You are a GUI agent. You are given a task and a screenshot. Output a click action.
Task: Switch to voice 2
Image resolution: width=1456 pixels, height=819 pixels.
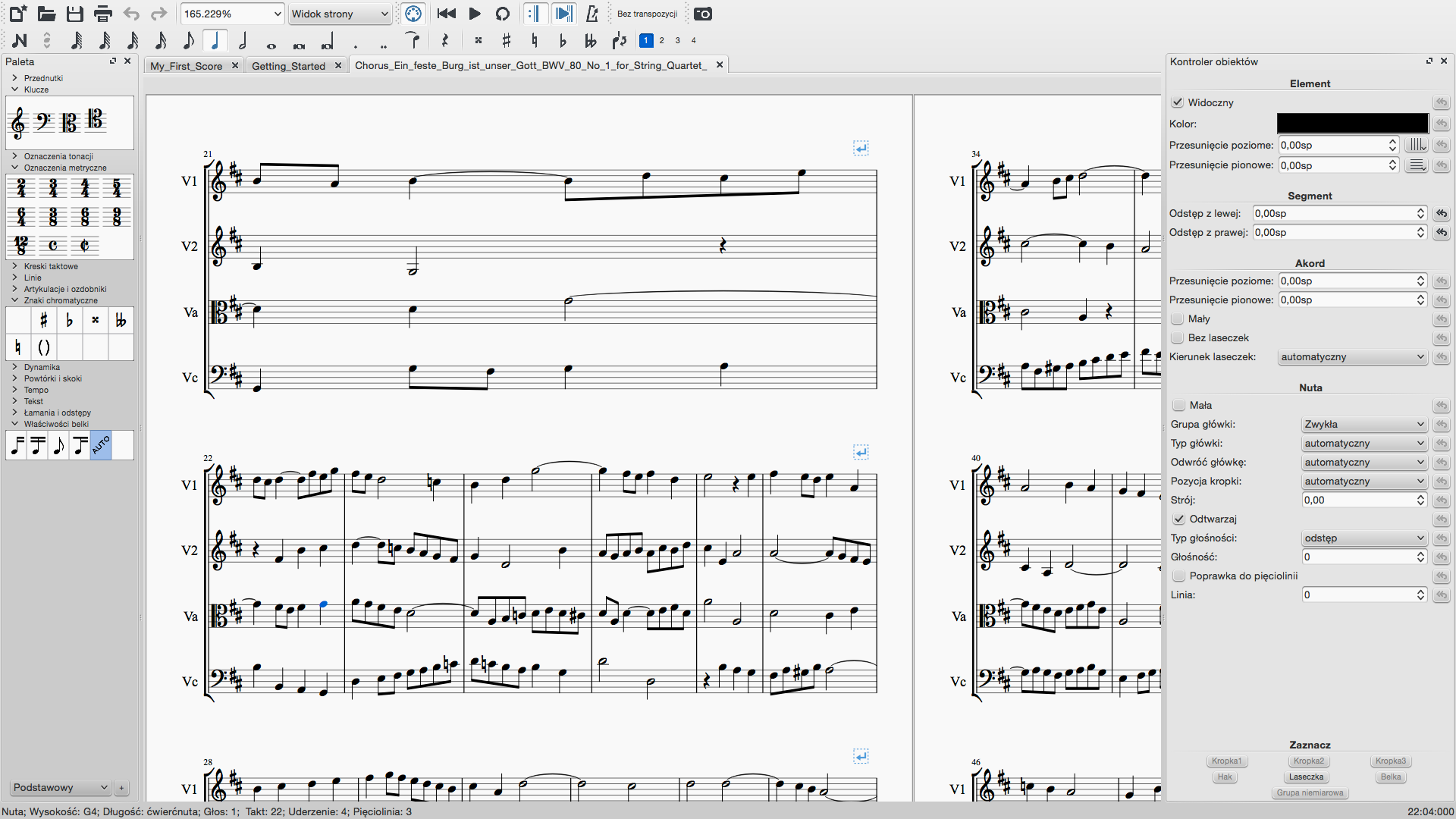tap(661, 40)
